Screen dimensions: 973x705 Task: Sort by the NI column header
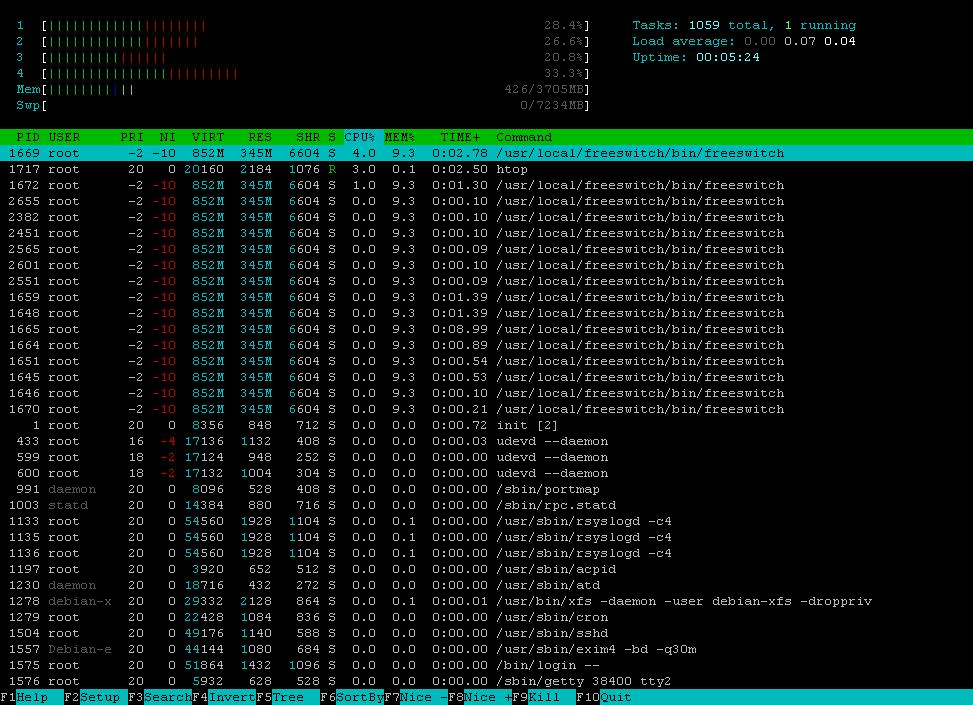(168, 137)
